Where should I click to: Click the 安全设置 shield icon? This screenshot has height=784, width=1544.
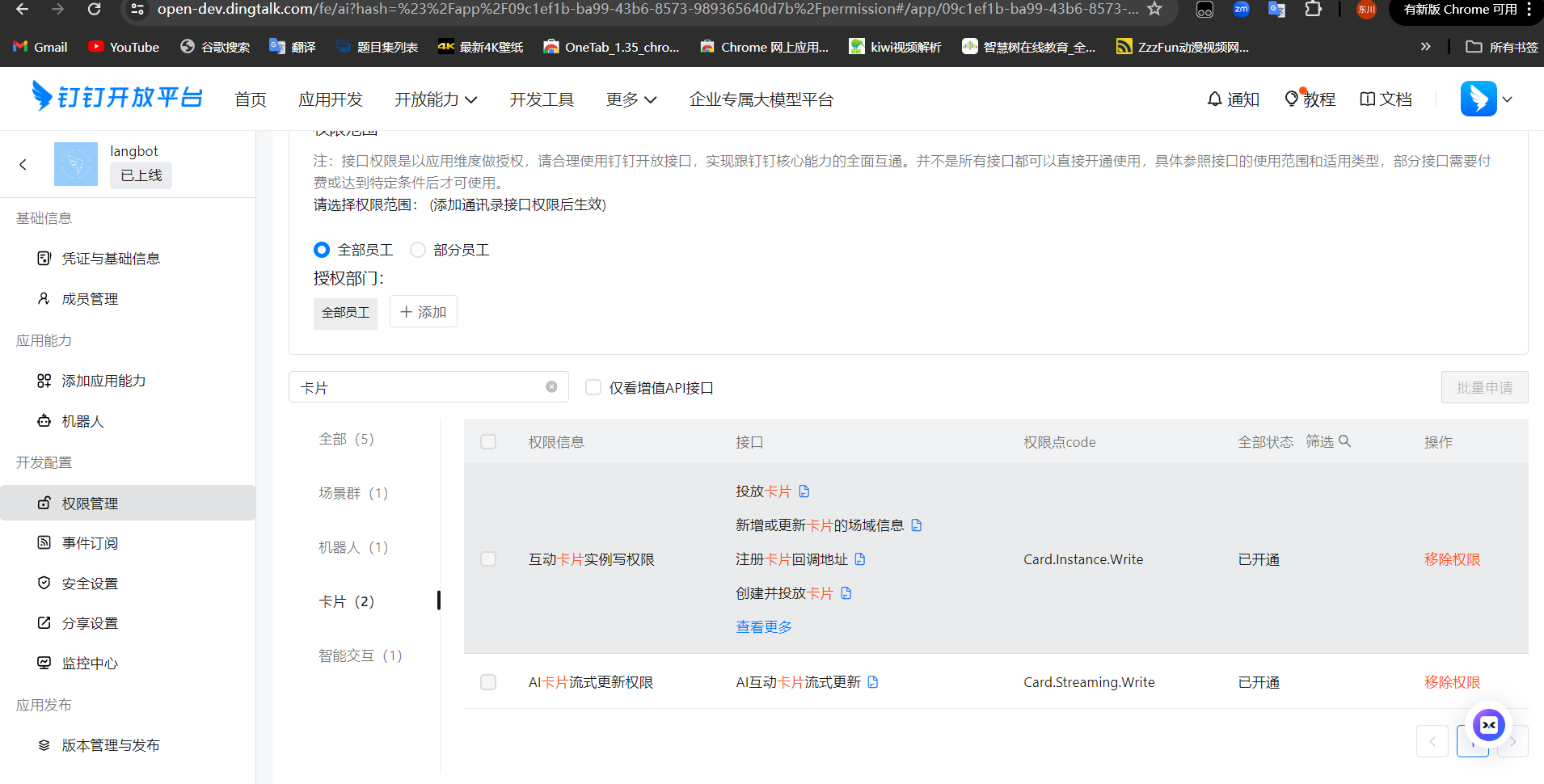[44, 583]
